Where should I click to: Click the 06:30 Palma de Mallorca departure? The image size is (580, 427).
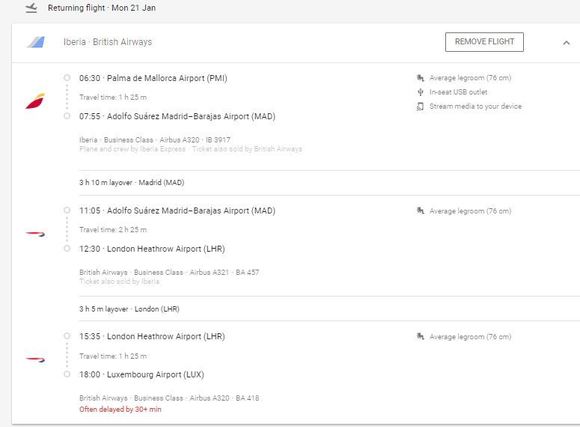point(153,78)
